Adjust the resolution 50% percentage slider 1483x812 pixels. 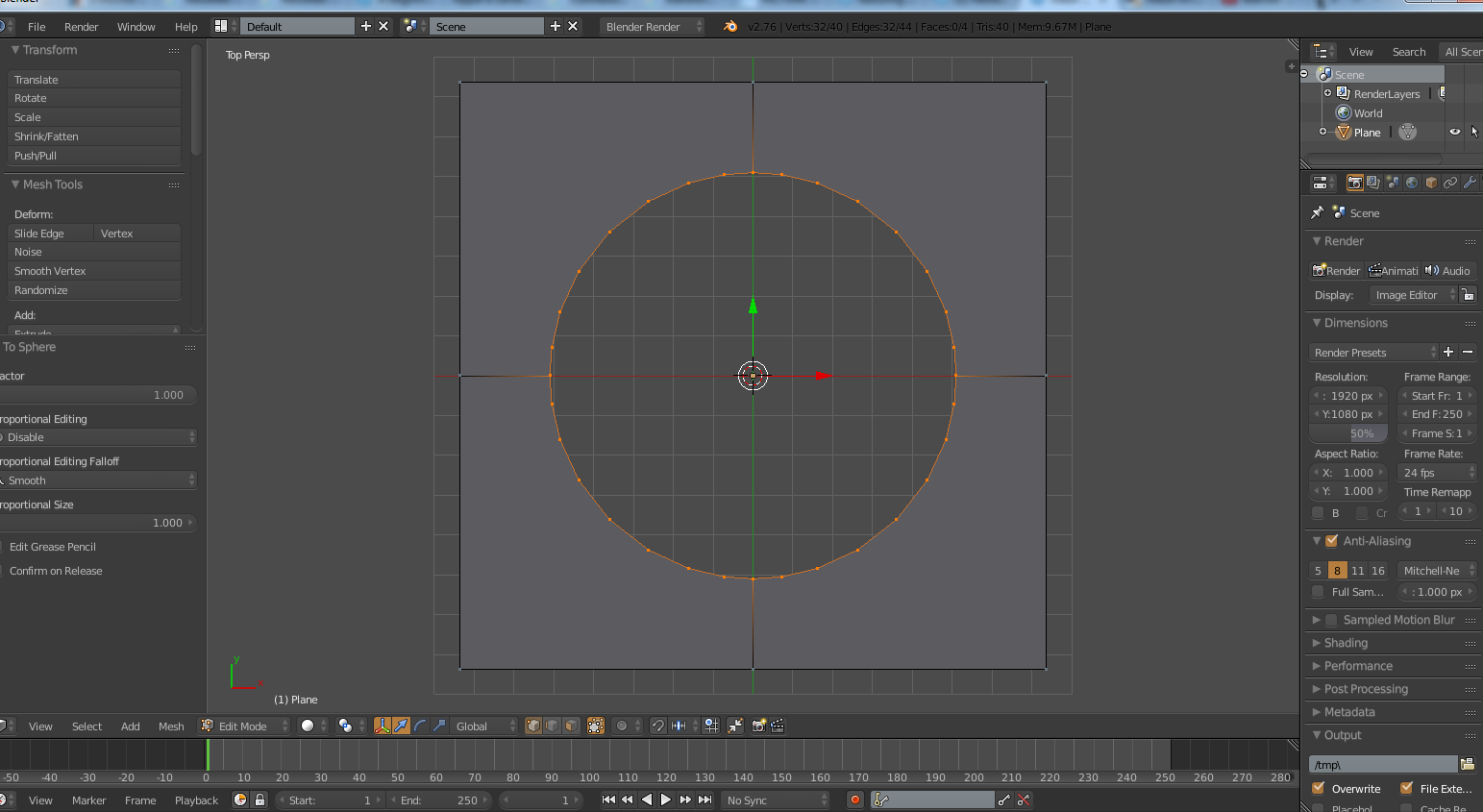(x=1348, y=433)
